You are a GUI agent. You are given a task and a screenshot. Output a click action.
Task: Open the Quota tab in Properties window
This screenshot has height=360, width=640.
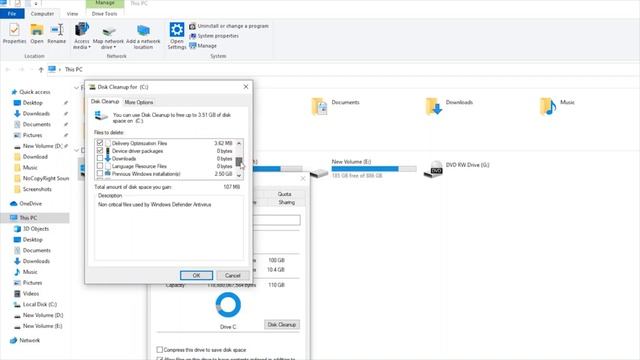click(284, 194)
